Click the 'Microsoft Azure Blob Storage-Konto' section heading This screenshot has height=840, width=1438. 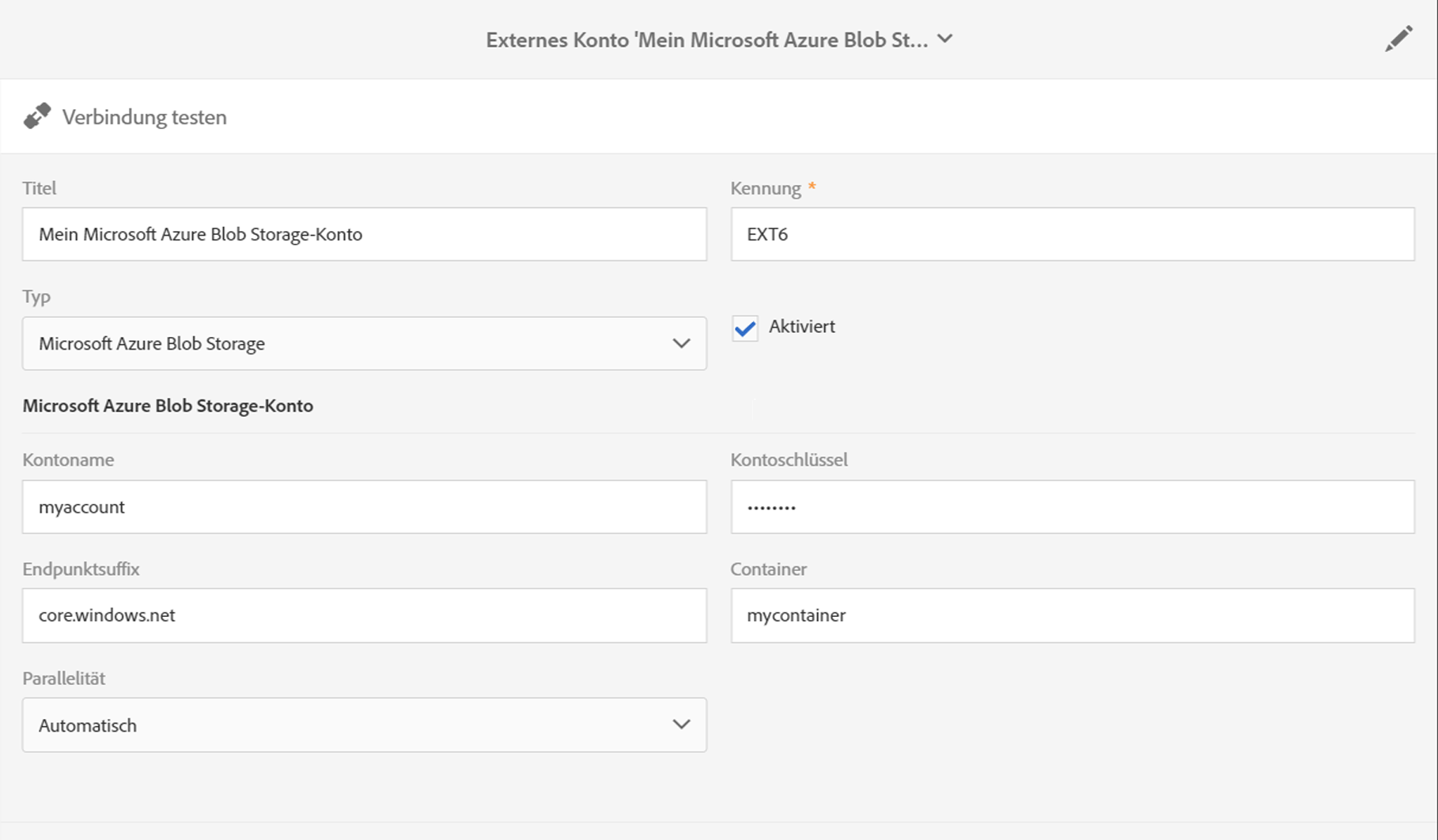pyautogui.click(x=168, y=406)
